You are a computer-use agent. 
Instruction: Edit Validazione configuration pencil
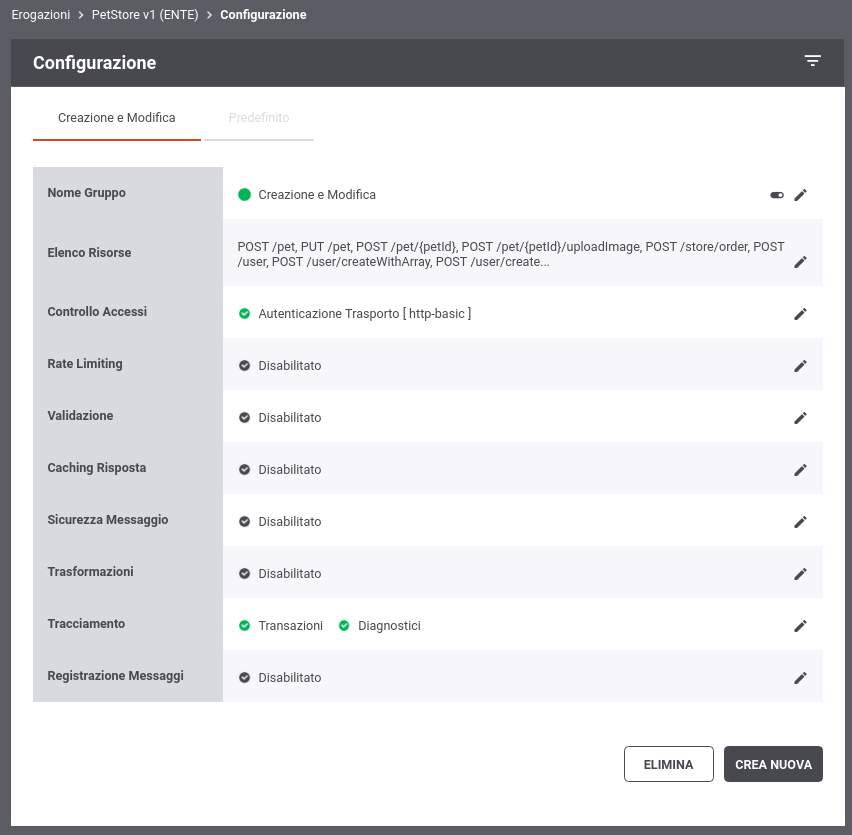click(x=800, y=418)
